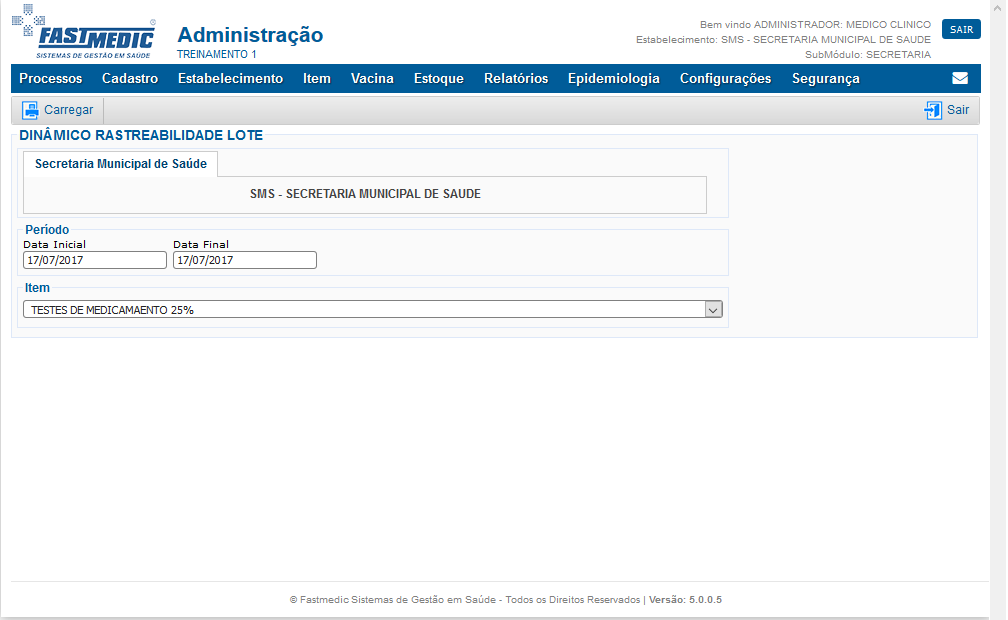
Task: Click the Fastmedic logo
Action: 84,32
